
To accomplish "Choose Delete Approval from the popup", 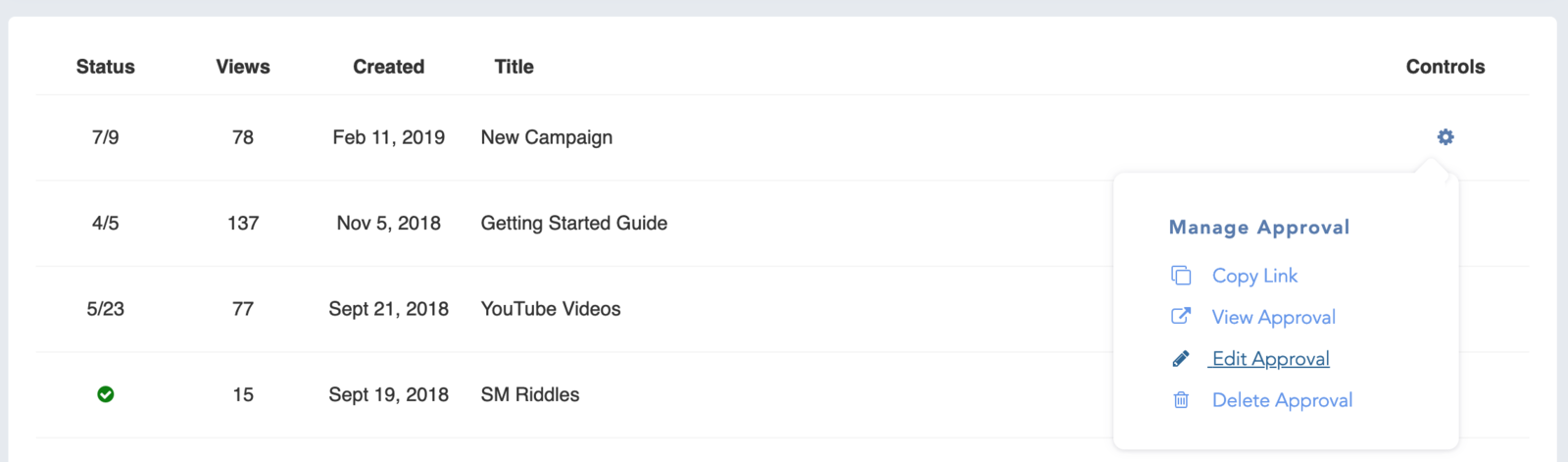I will point(1282,400).
